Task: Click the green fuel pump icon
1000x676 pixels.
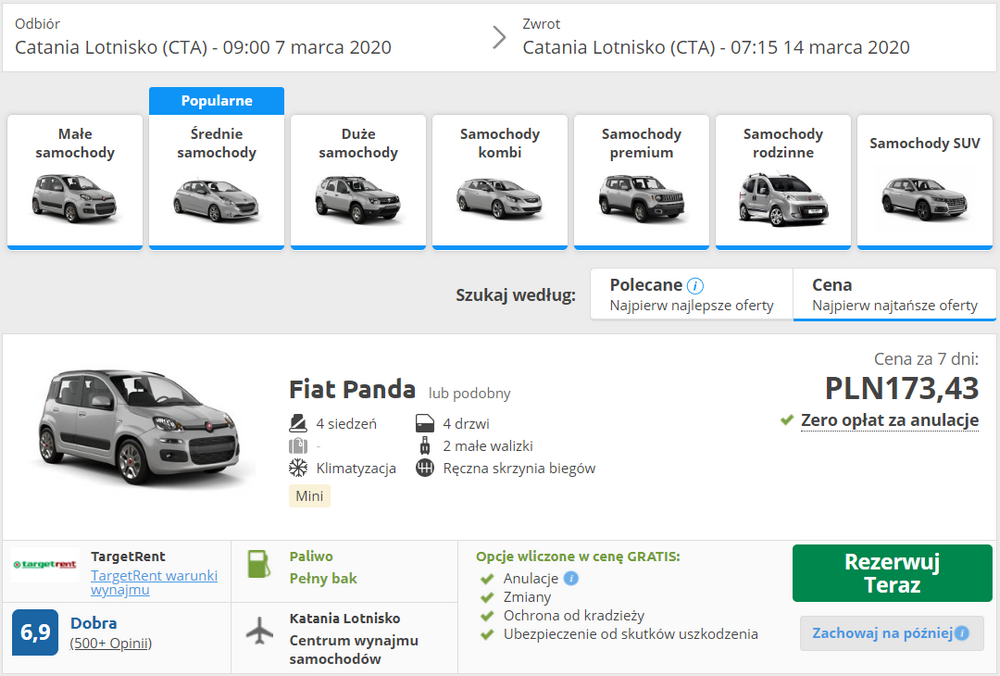Action: [259, 564]
